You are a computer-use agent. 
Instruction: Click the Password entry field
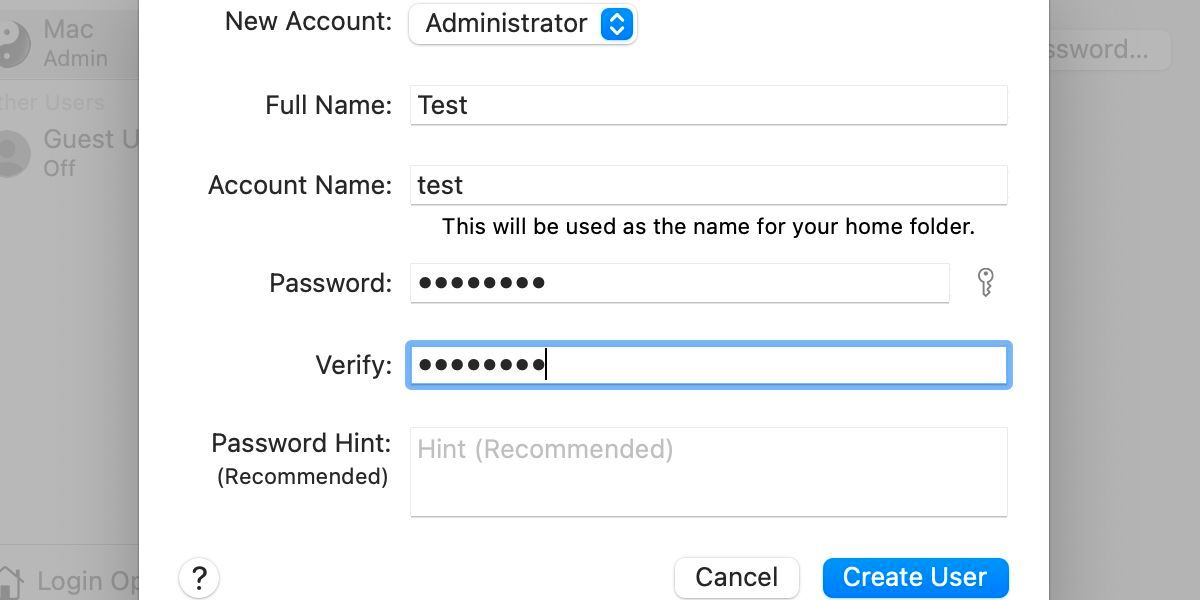[679, 283]
